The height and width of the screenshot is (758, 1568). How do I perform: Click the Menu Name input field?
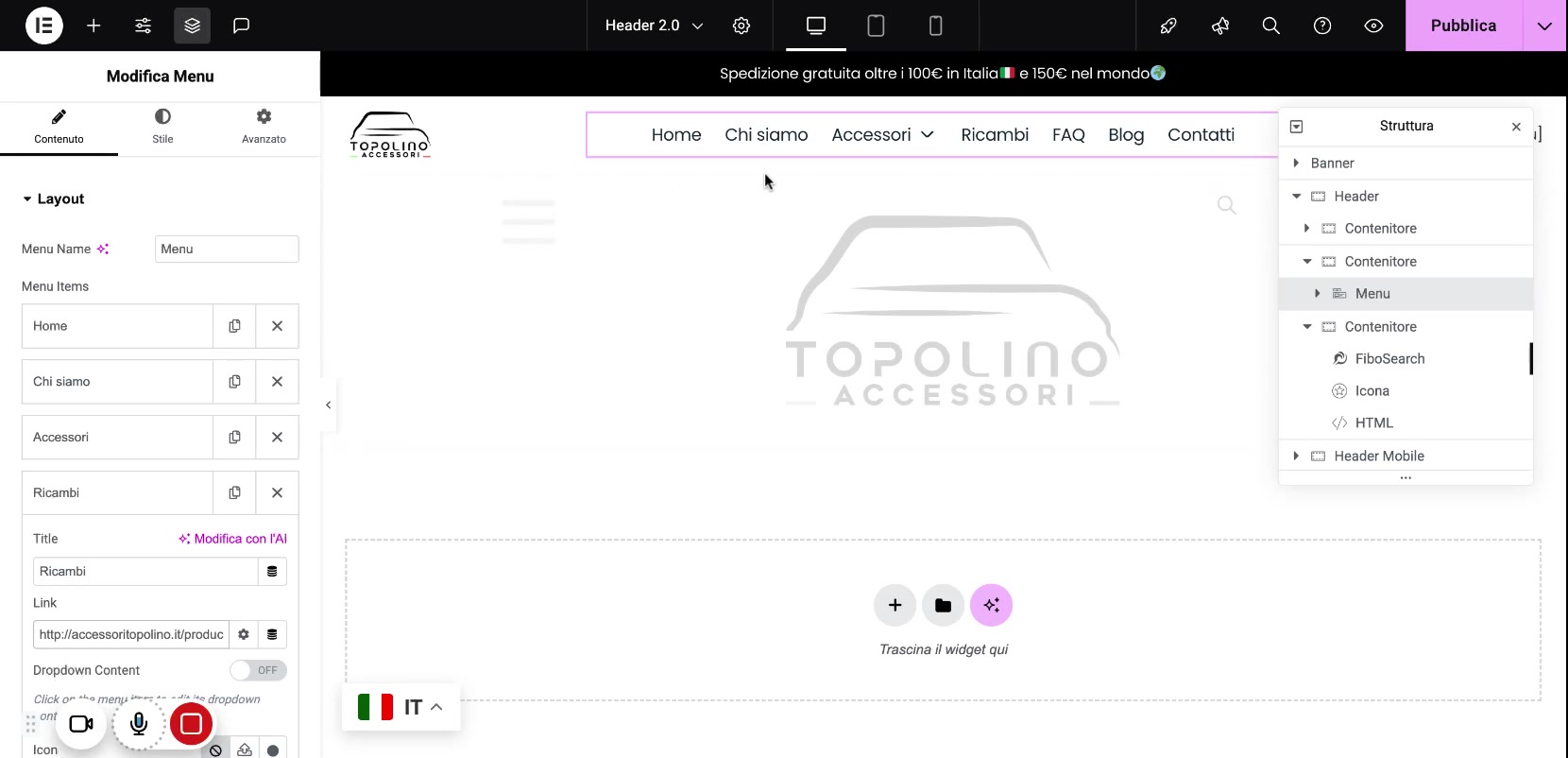(x=227, y=250)
